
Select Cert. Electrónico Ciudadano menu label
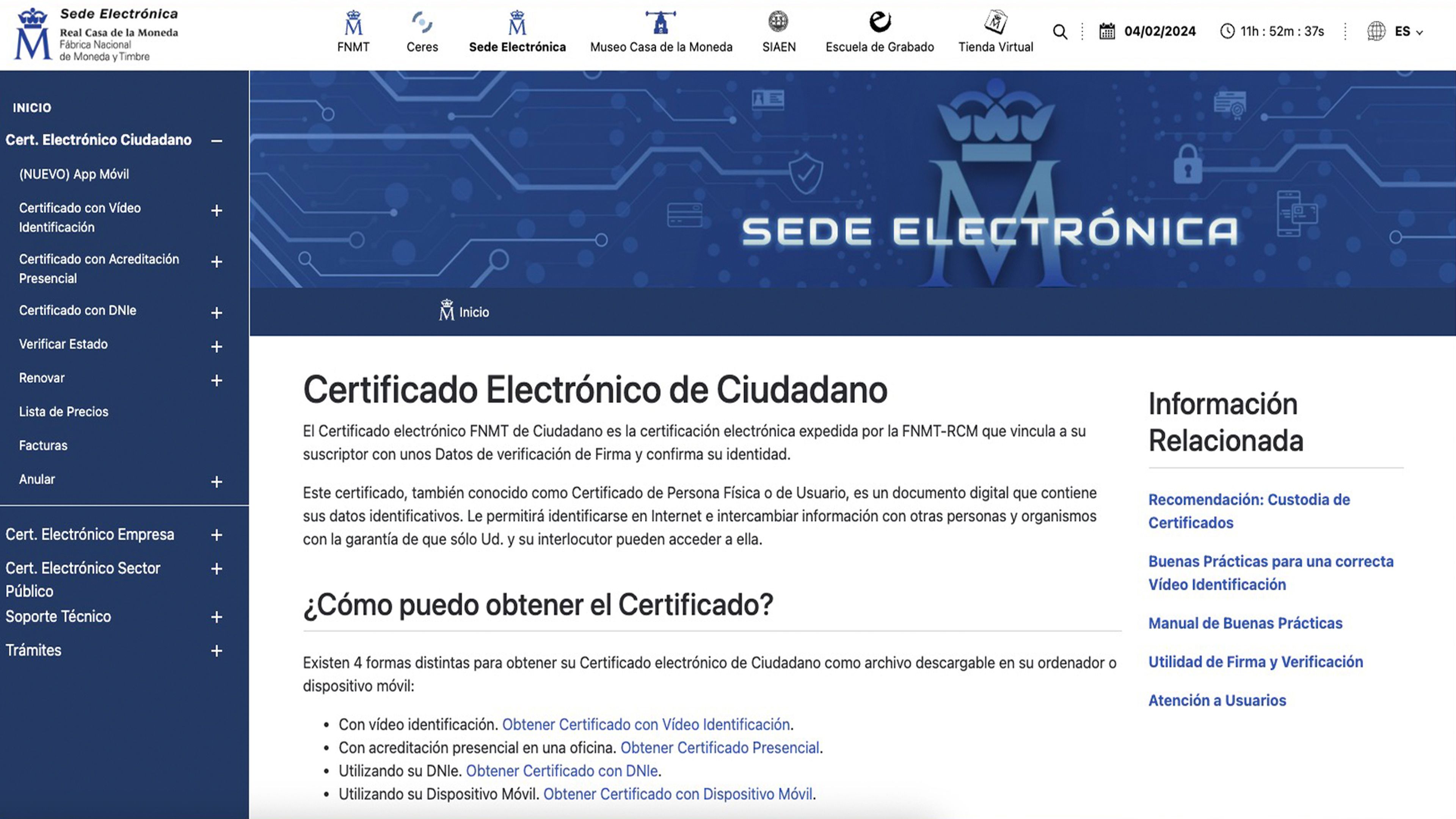click(x=98, y=140)
